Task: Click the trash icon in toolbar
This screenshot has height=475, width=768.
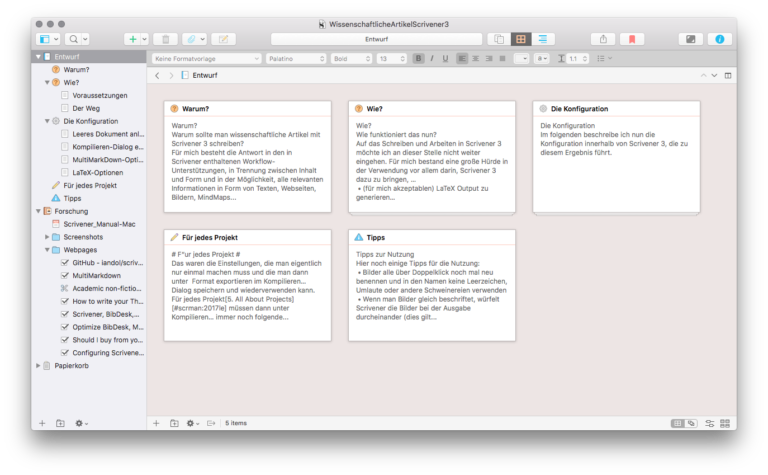Action: [x=165, y=39]
